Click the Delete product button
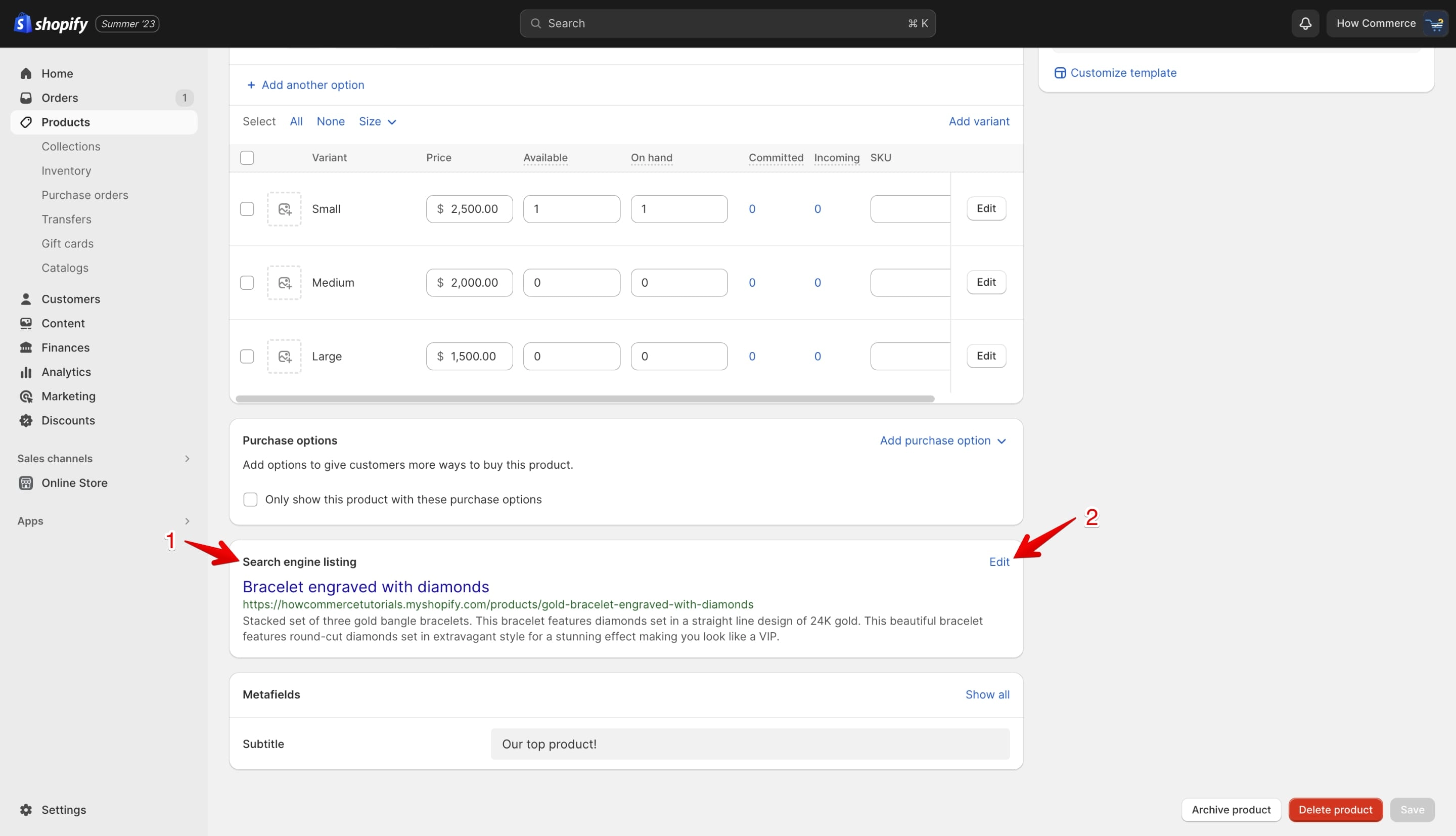This screenshot has width=1456, height=836. pos(1336,810)
